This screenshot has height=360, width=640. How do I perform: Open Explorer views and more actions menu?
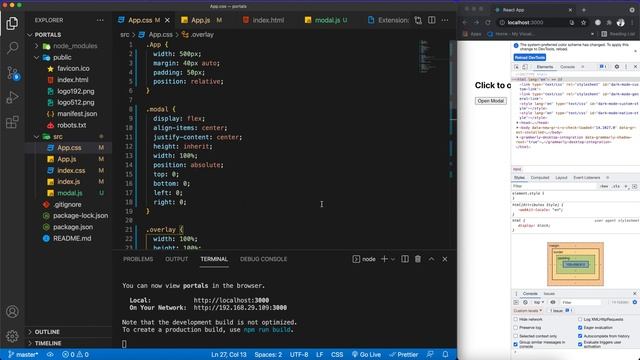pyautogui.click(x=100, y=20)
